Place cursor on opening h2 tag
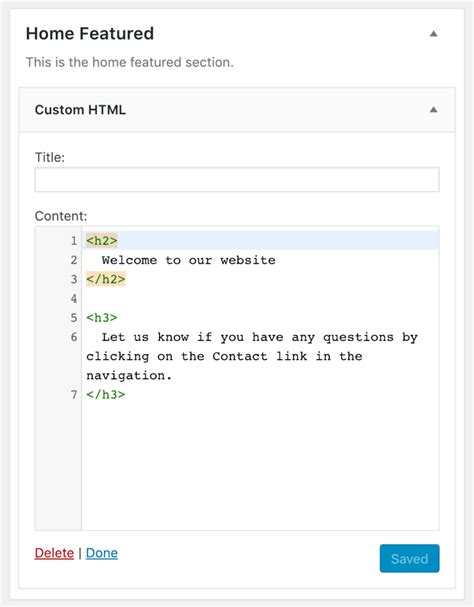Viewport: 474px width, 607px height. 102,241
